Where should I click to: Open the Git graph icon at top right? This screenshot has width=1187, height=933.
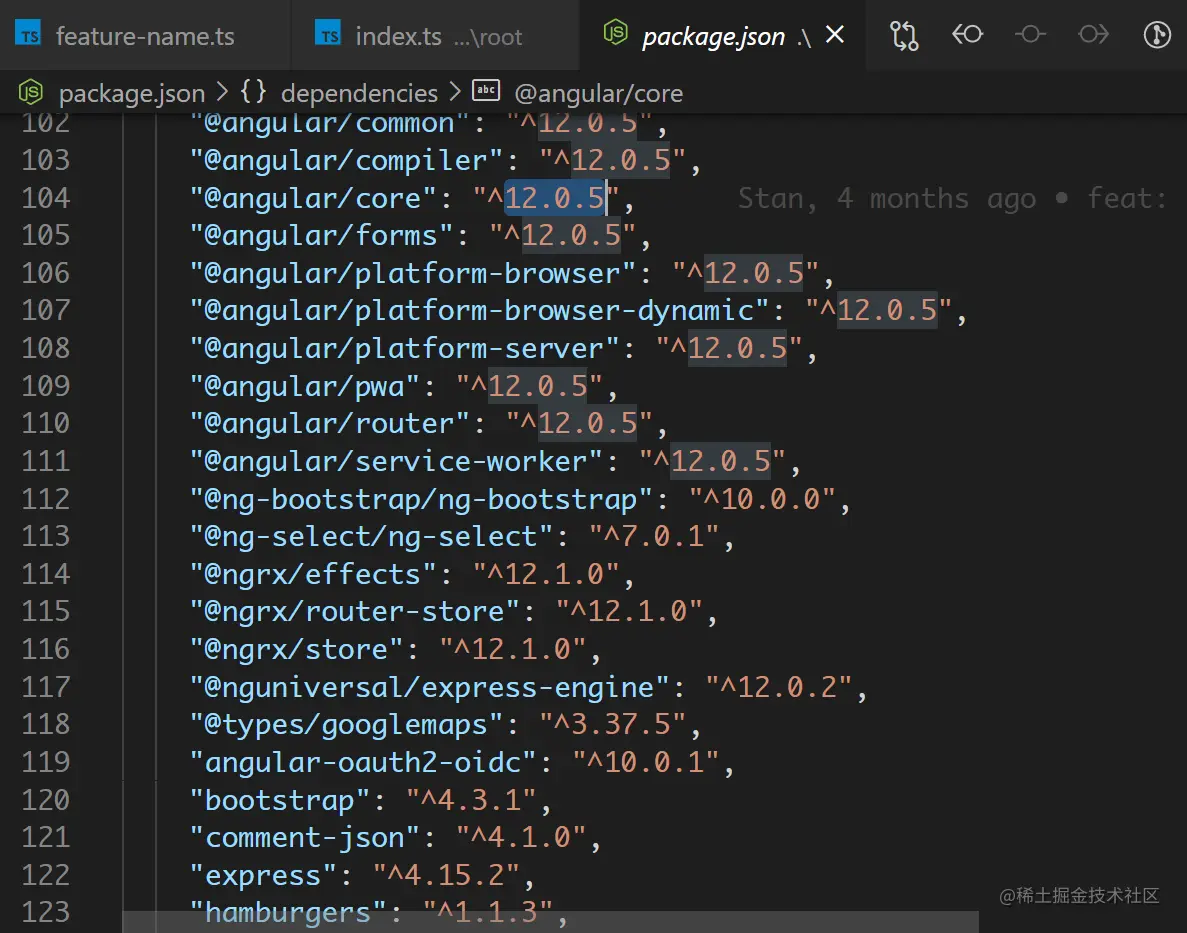(1156, 35)
